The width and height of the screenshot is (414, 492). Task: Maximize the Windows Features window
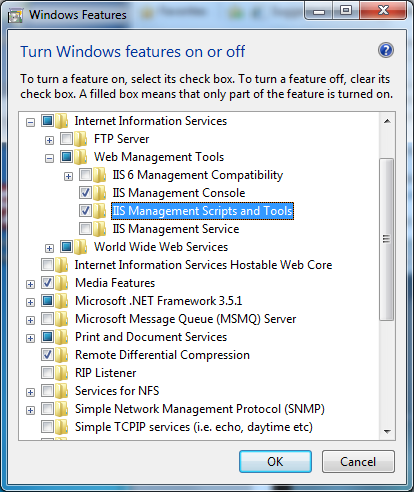pyautogui.click(x=346, y=11)
